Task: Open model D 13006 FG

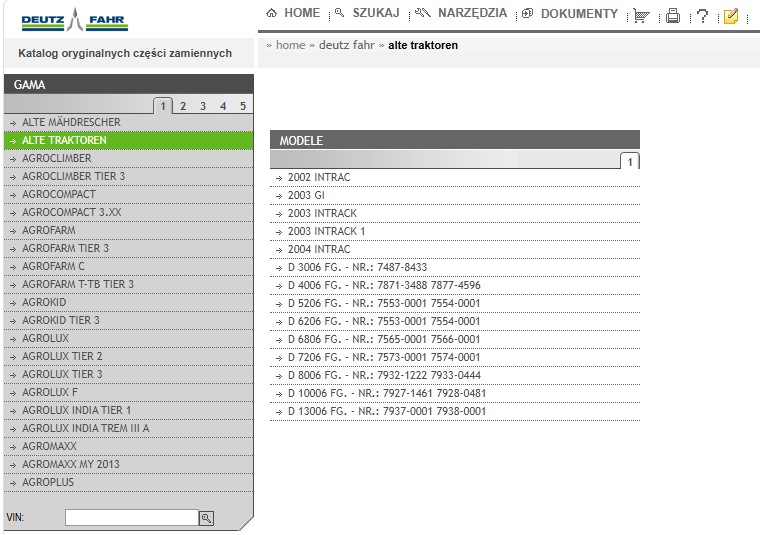Action: click(455, 411)
